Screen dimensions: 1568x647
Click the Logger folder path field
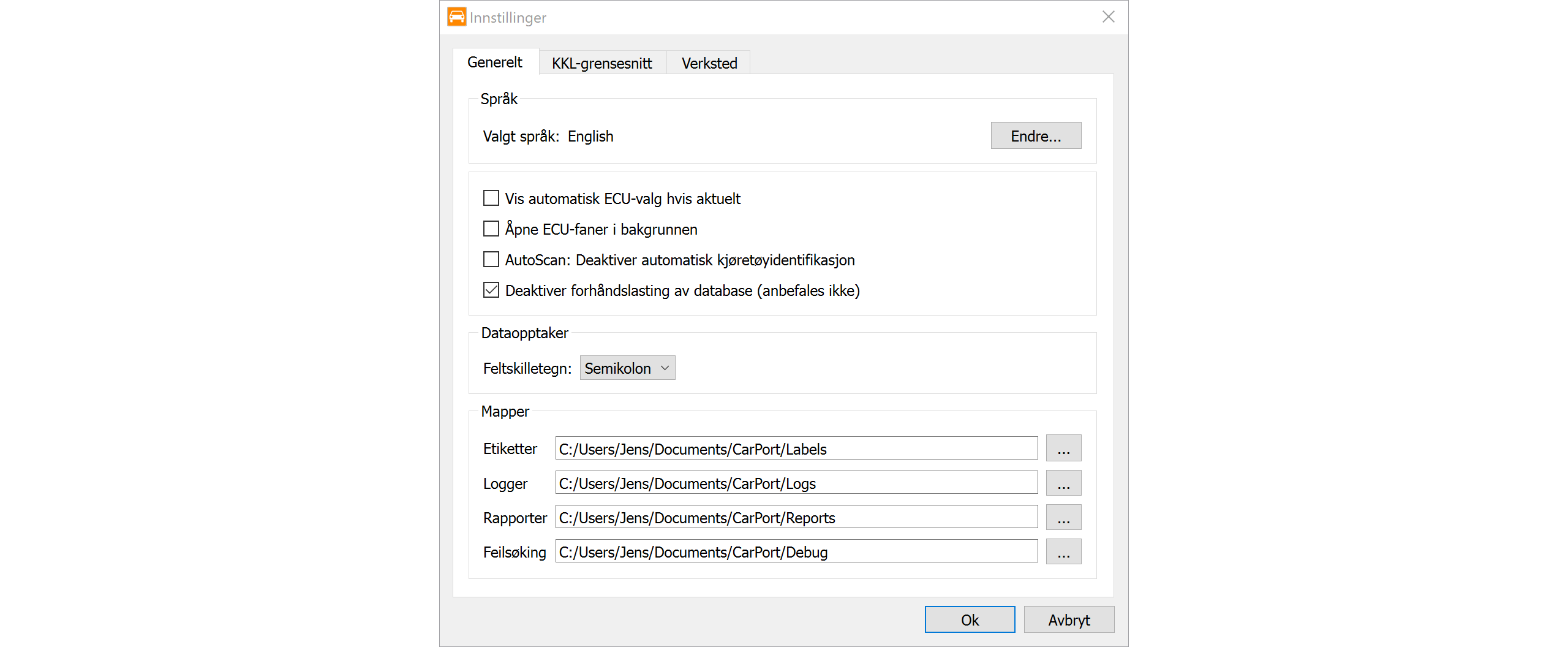click(x=796, y=483)
